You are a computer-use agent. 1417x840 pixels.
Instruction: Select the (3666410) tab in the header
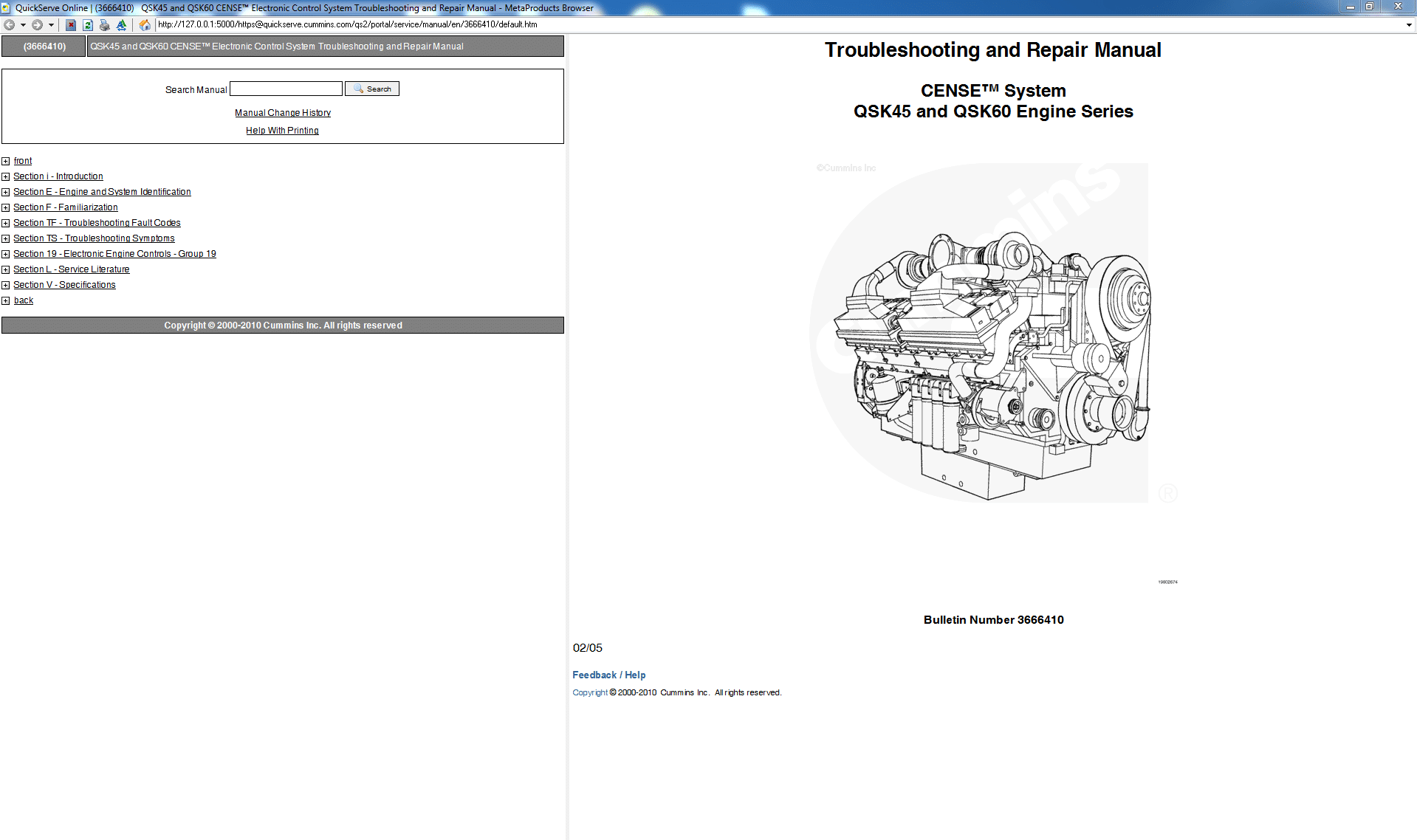43,46
